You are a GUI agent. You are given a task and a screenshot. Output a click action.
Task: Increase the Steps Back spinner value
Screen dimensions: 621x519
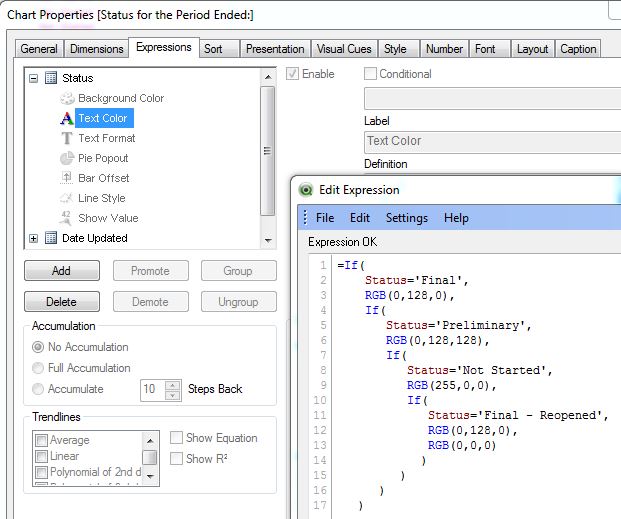[x=173, y=384]
